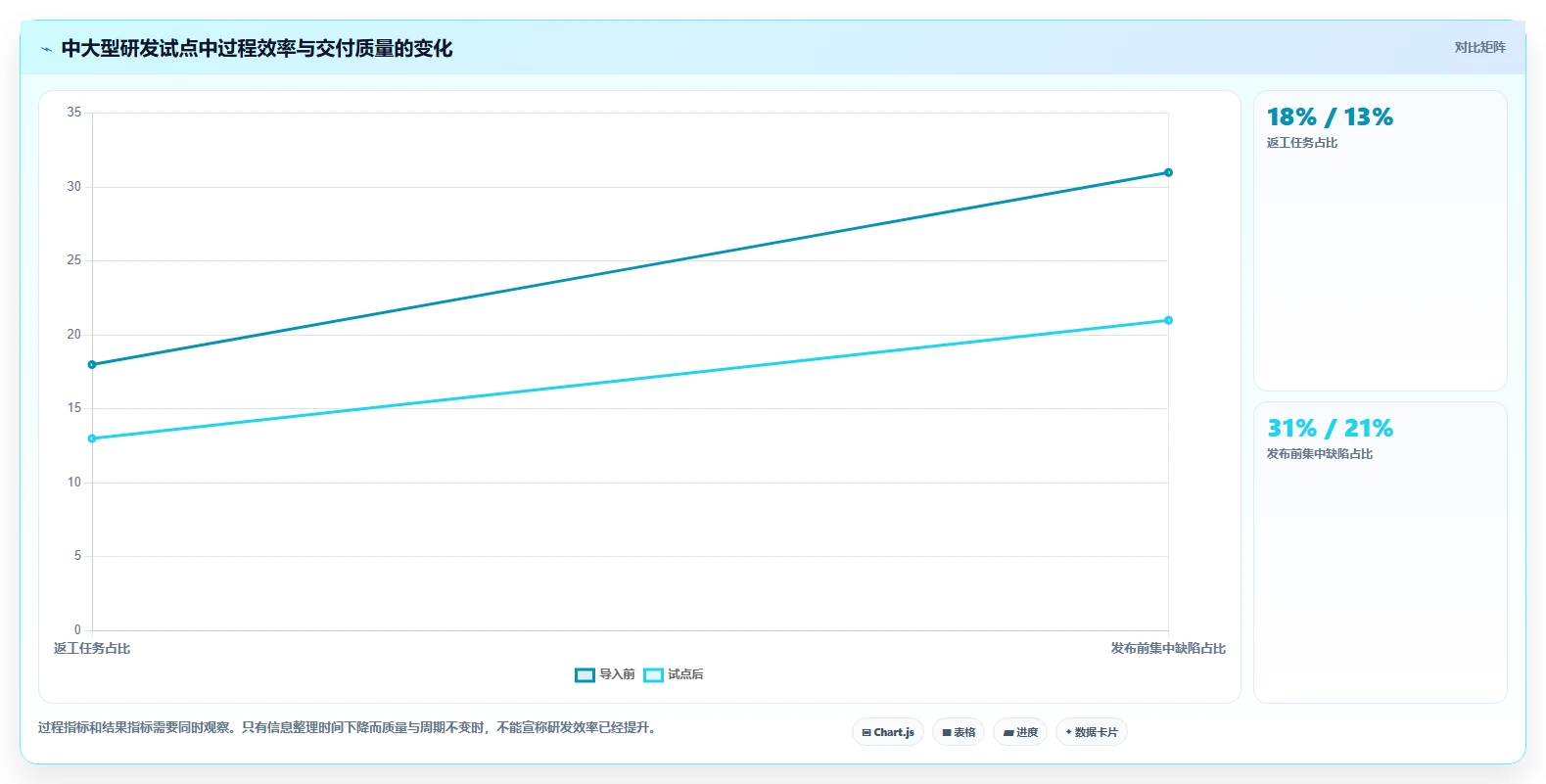1546x784 pixels.
Task: Click the 试点后 data point at 发布前集中缺陷占比
Action: tap(1168, 320)
